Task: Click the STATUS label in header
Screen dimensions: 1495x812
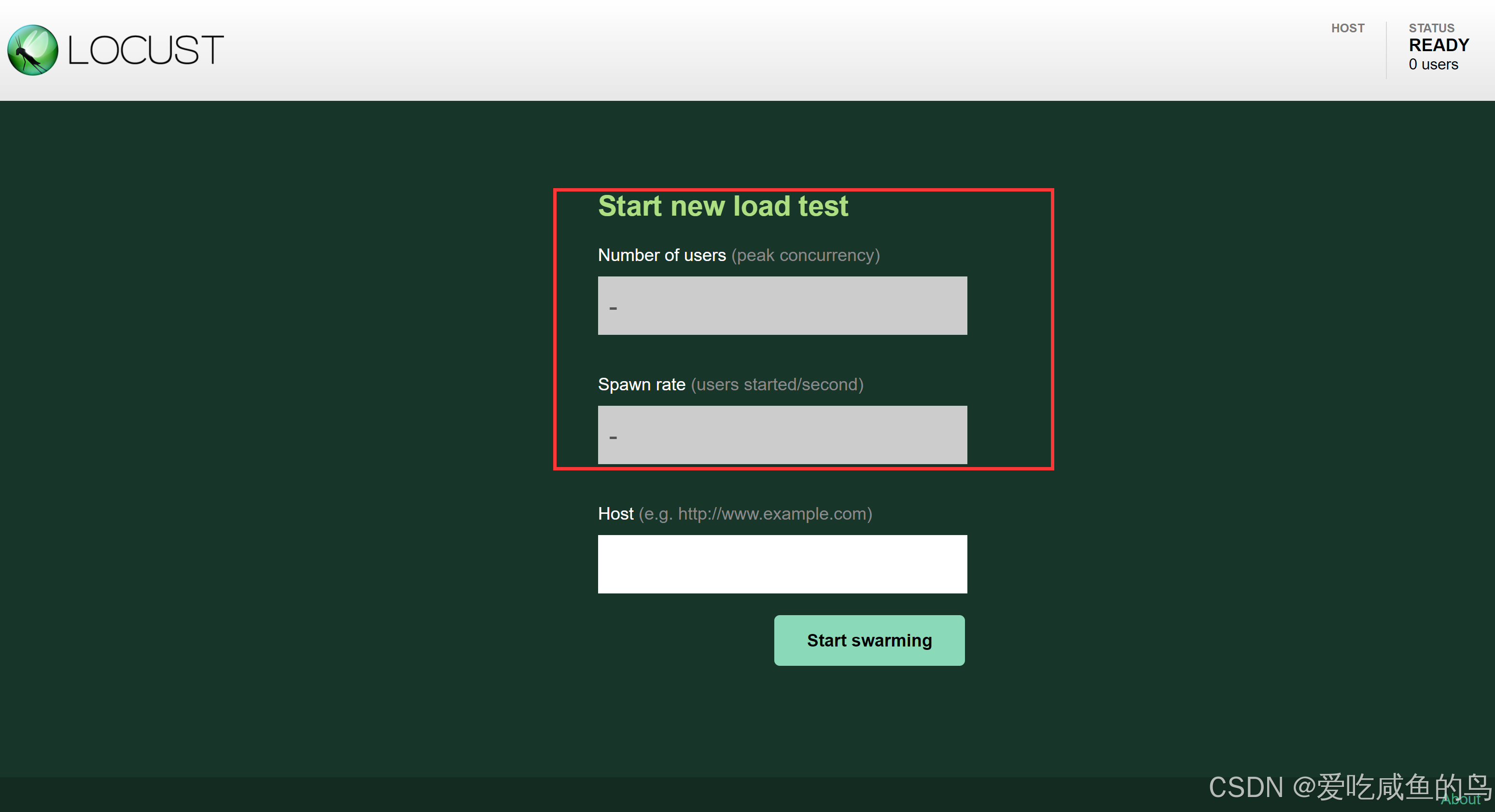Action: [x=1431, y=28]
